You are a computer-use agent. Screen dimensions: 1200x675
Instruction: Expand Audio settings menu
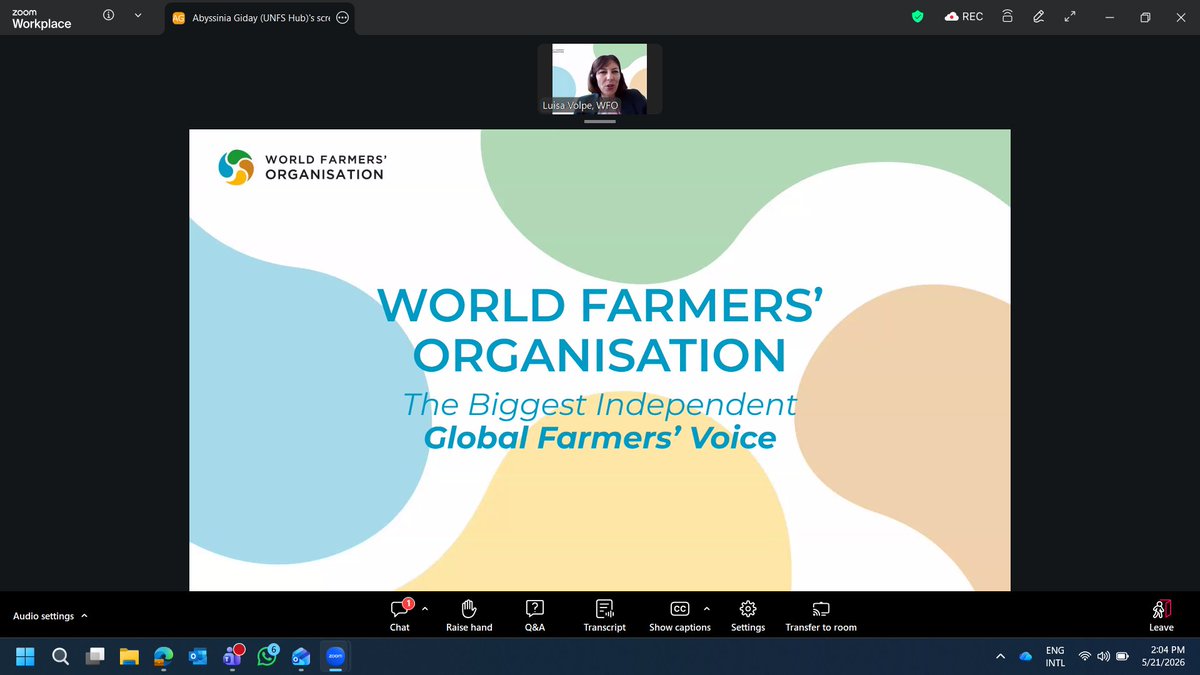click(x=50, y=616)
